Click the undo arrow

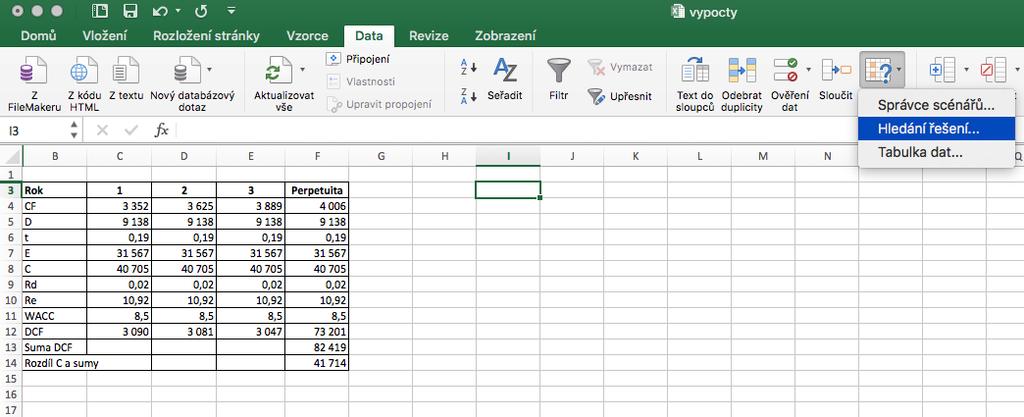(x=160, y=11)
